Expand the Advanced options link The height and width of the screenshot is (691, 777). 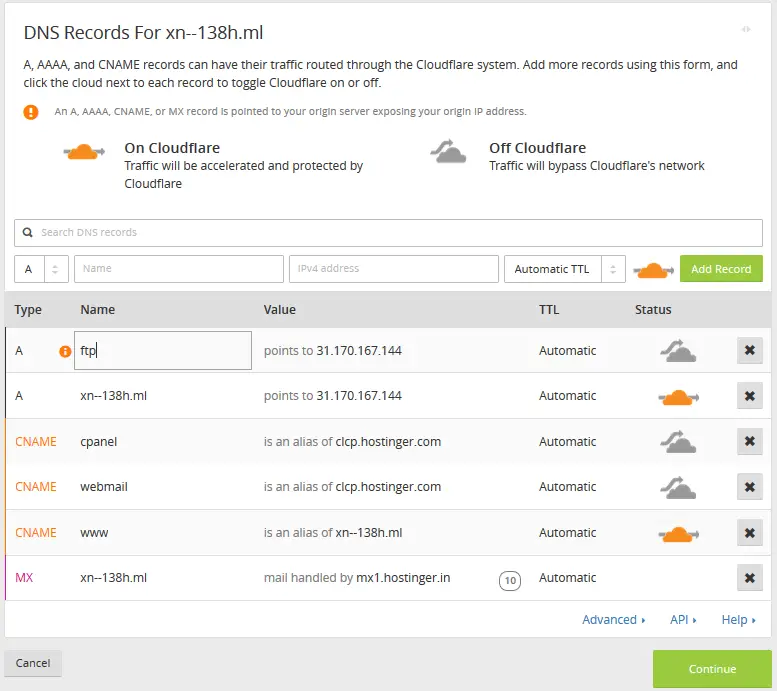(x=613, y=620)
